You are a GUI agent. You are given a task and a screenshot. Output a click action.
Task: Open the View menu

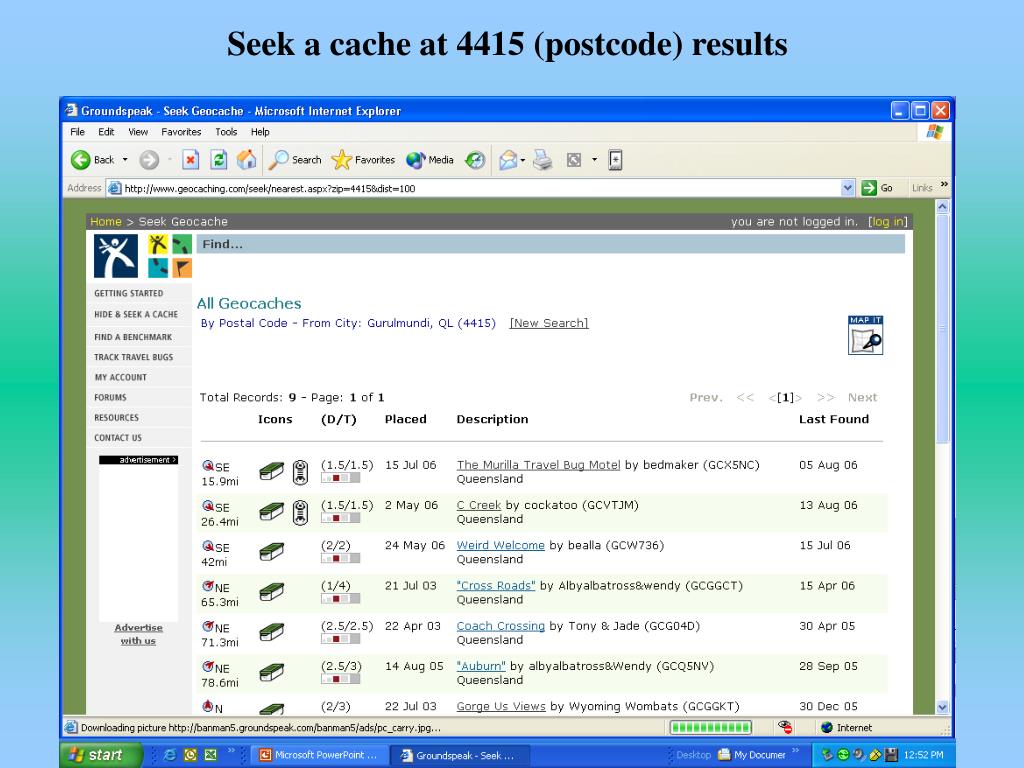tap(138, 132)
